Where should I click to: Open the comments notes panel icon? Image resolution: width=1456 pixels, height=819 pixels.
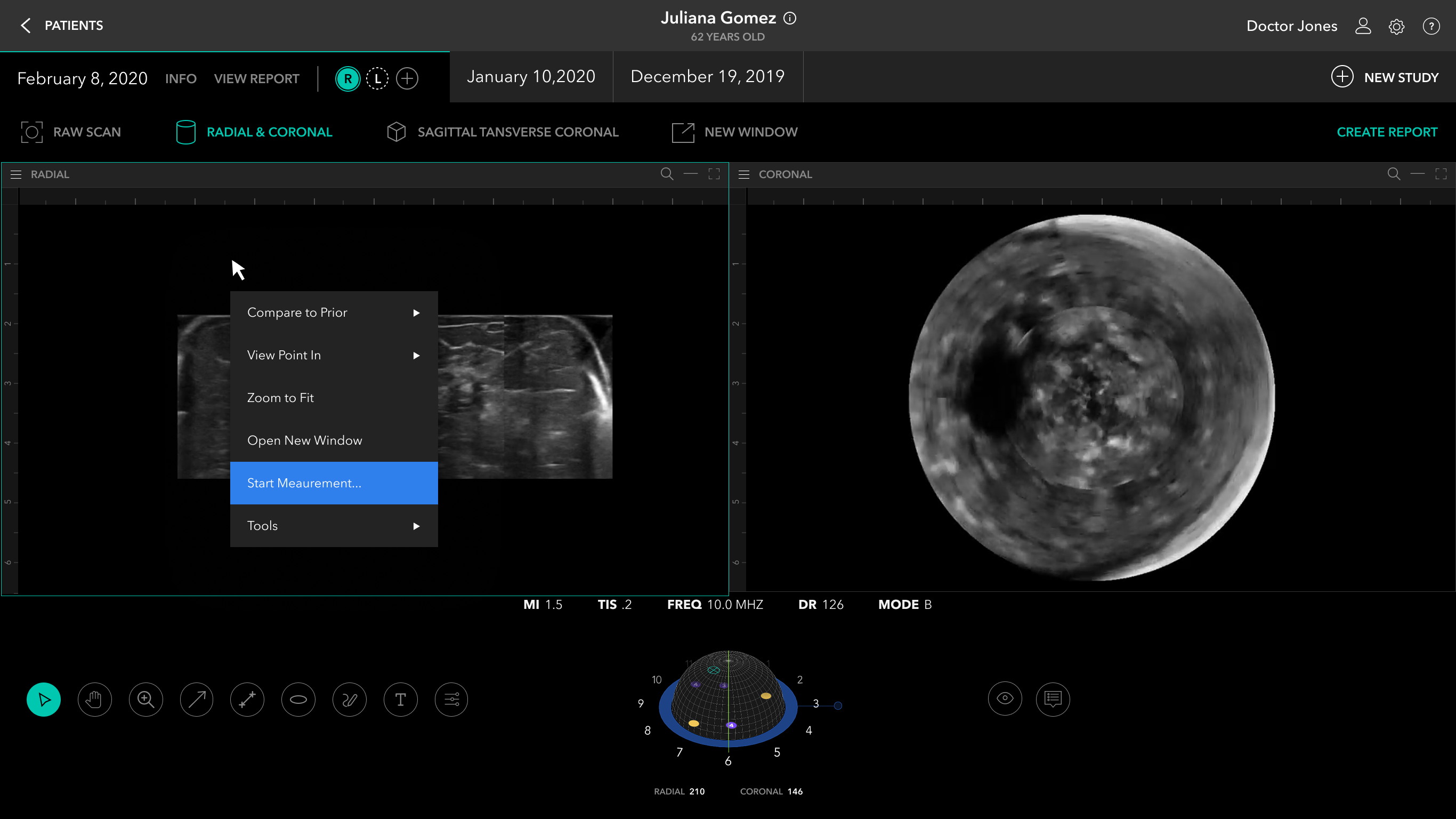1053,699
